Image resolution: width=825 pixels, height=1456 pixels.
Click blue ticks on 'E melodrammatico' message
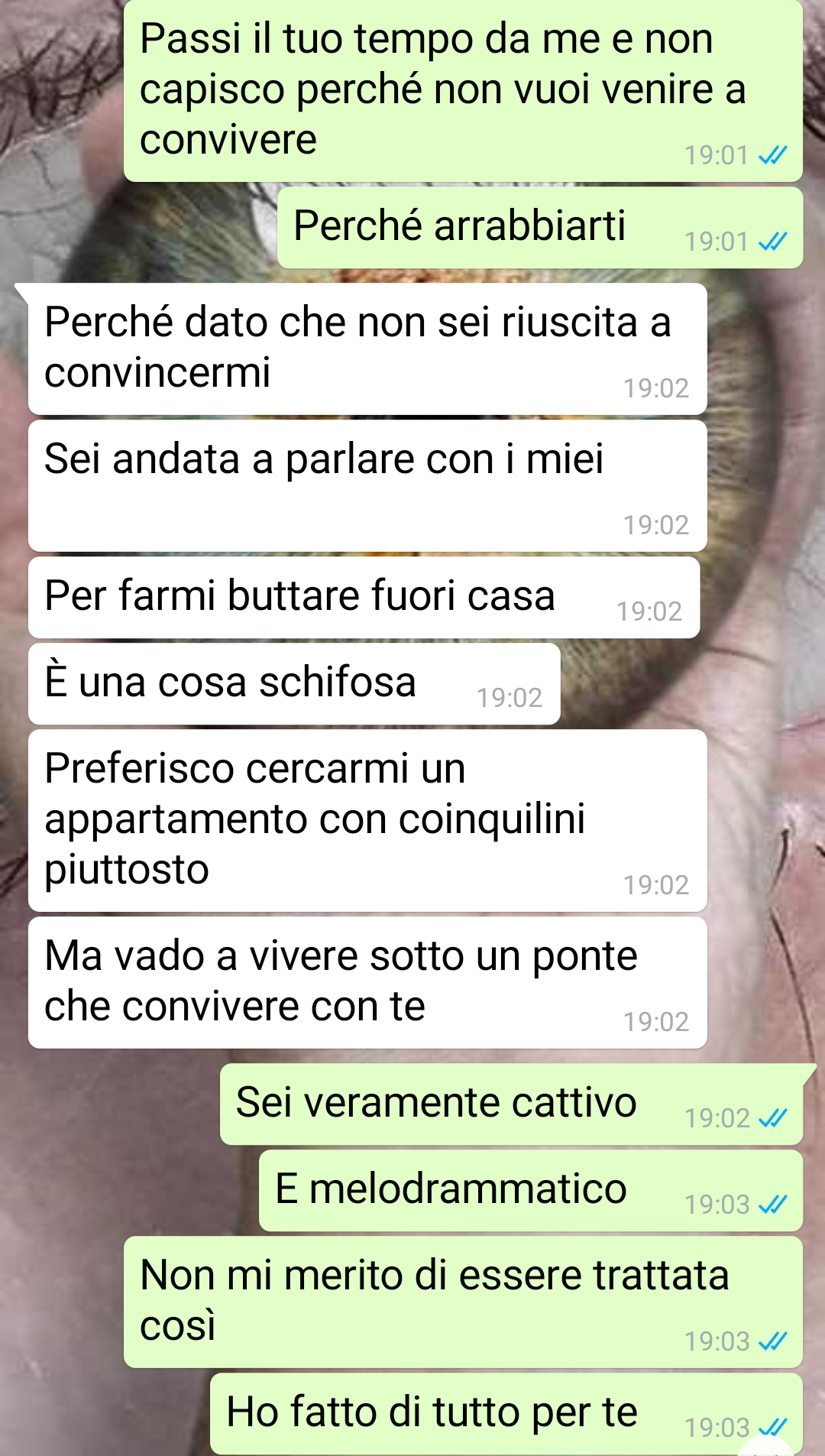pos(772,1205)
